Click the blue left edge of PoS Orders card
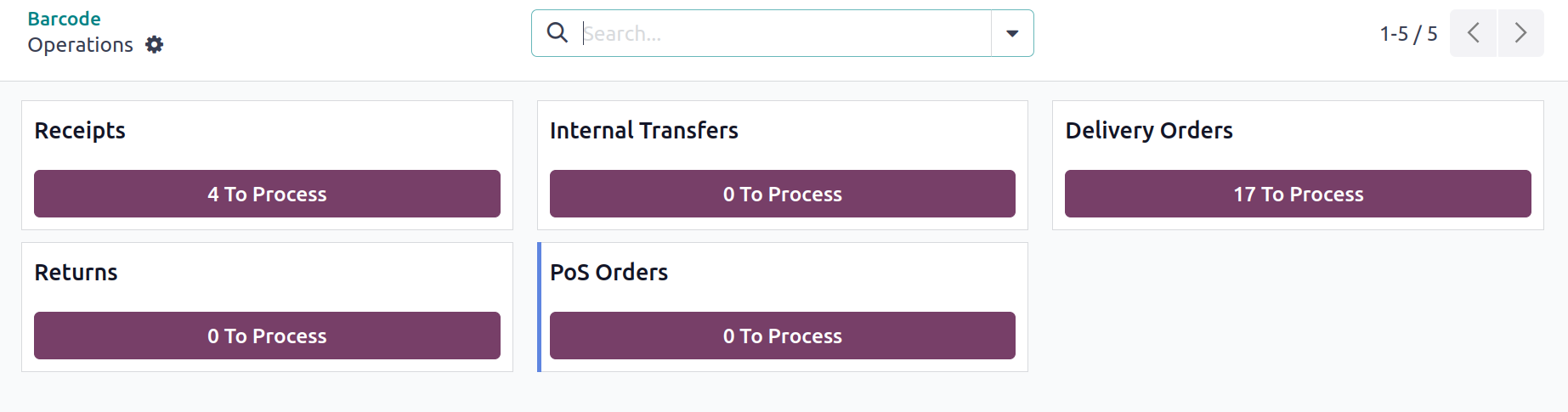Screen dimensions: 1568x412 (x=540, y=307)
